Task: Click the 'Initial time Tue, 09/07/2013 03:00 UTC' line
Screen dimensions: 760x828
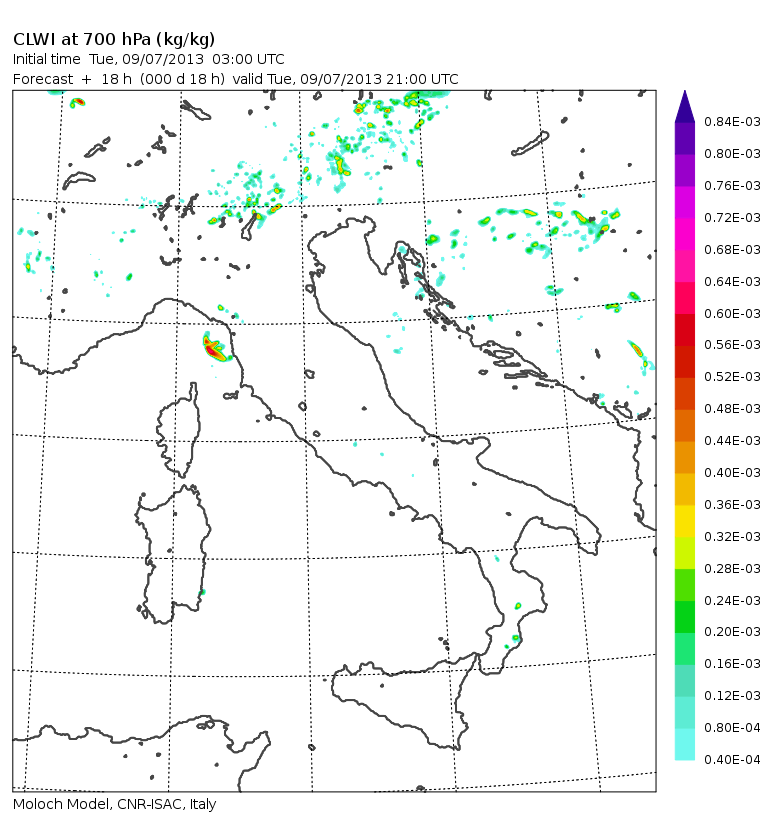Action: (148, 59)
